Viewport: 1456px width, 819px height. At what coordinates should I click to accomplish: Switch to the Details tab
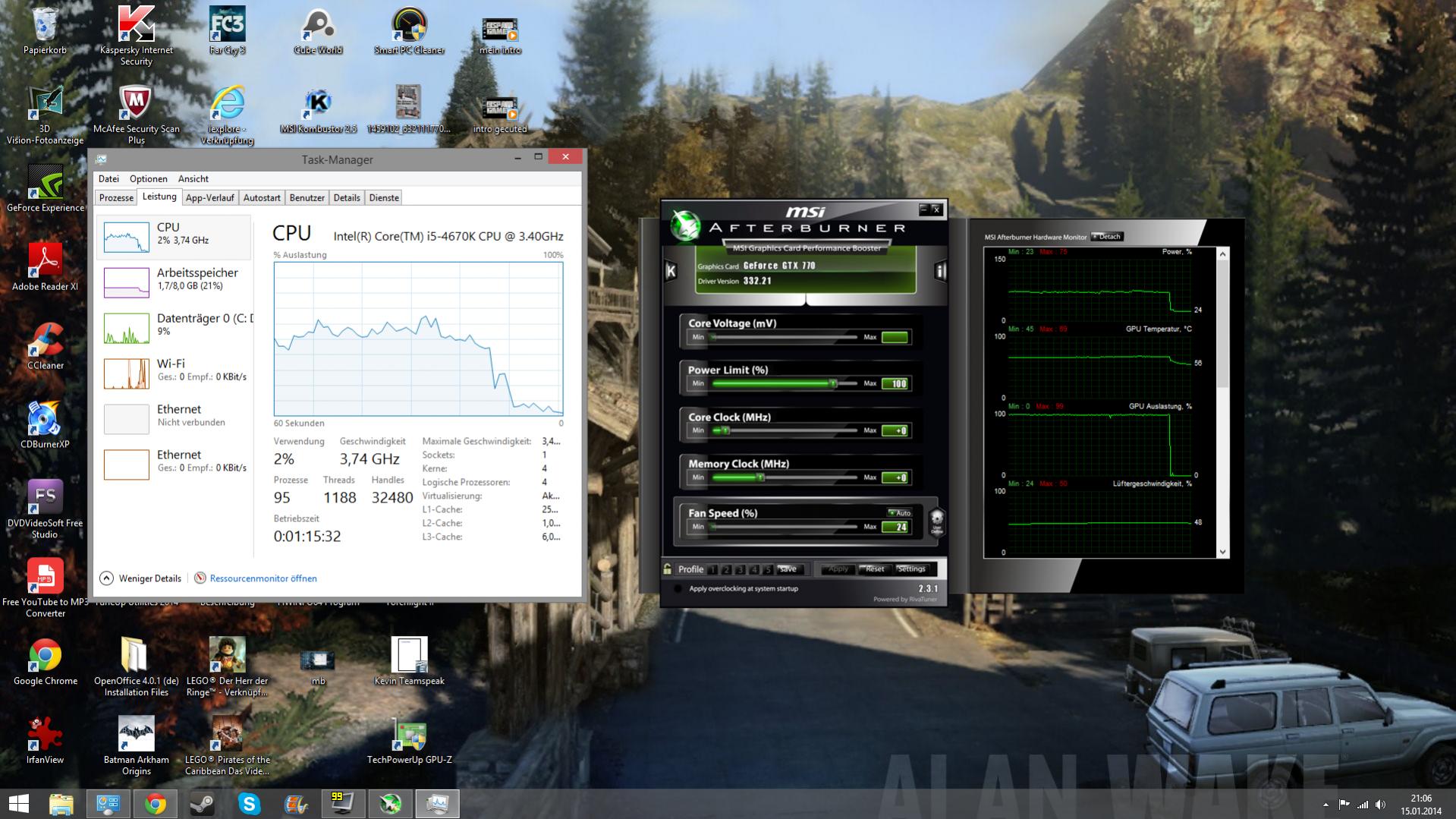(347, 198)
